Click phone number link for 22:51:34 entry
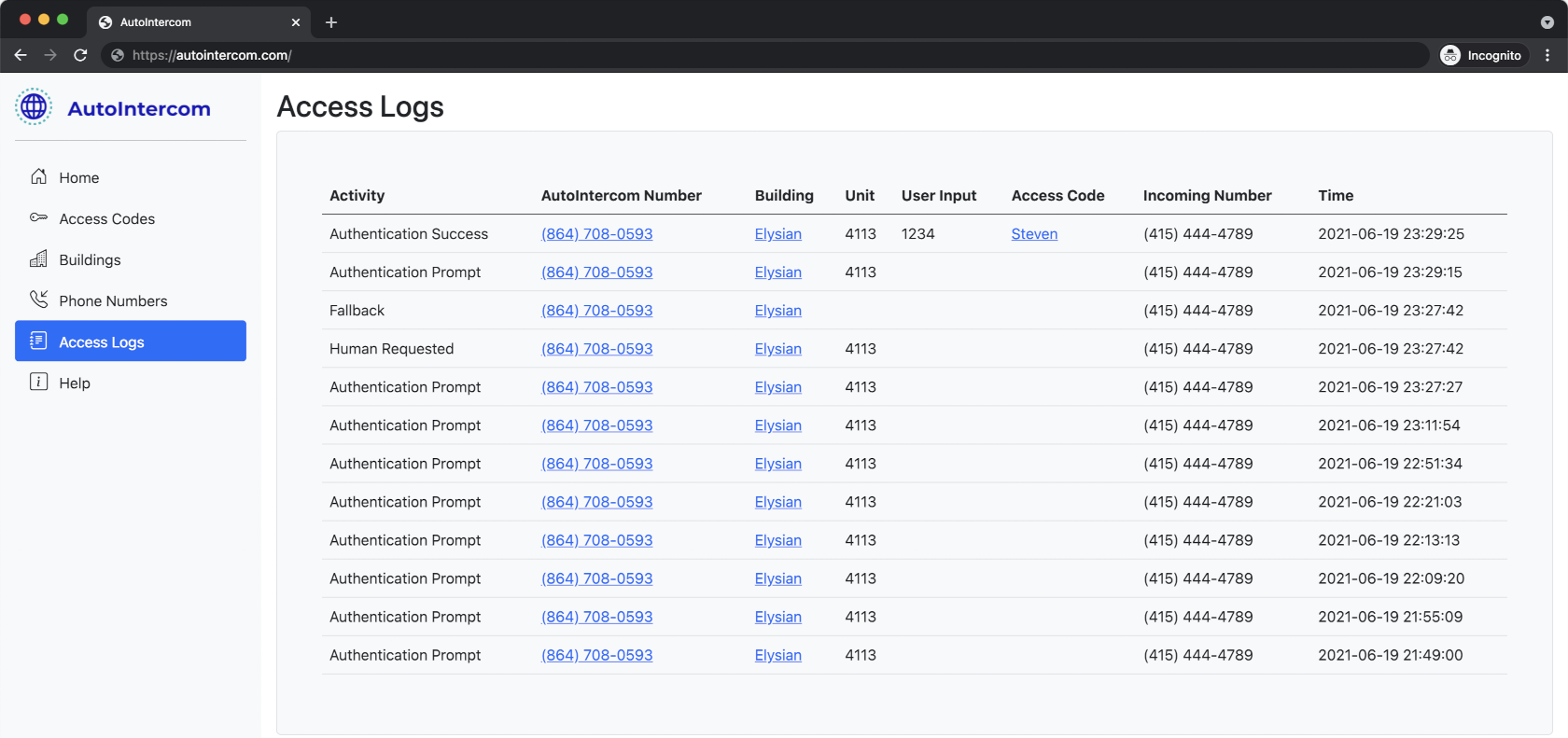 [597, 464]
